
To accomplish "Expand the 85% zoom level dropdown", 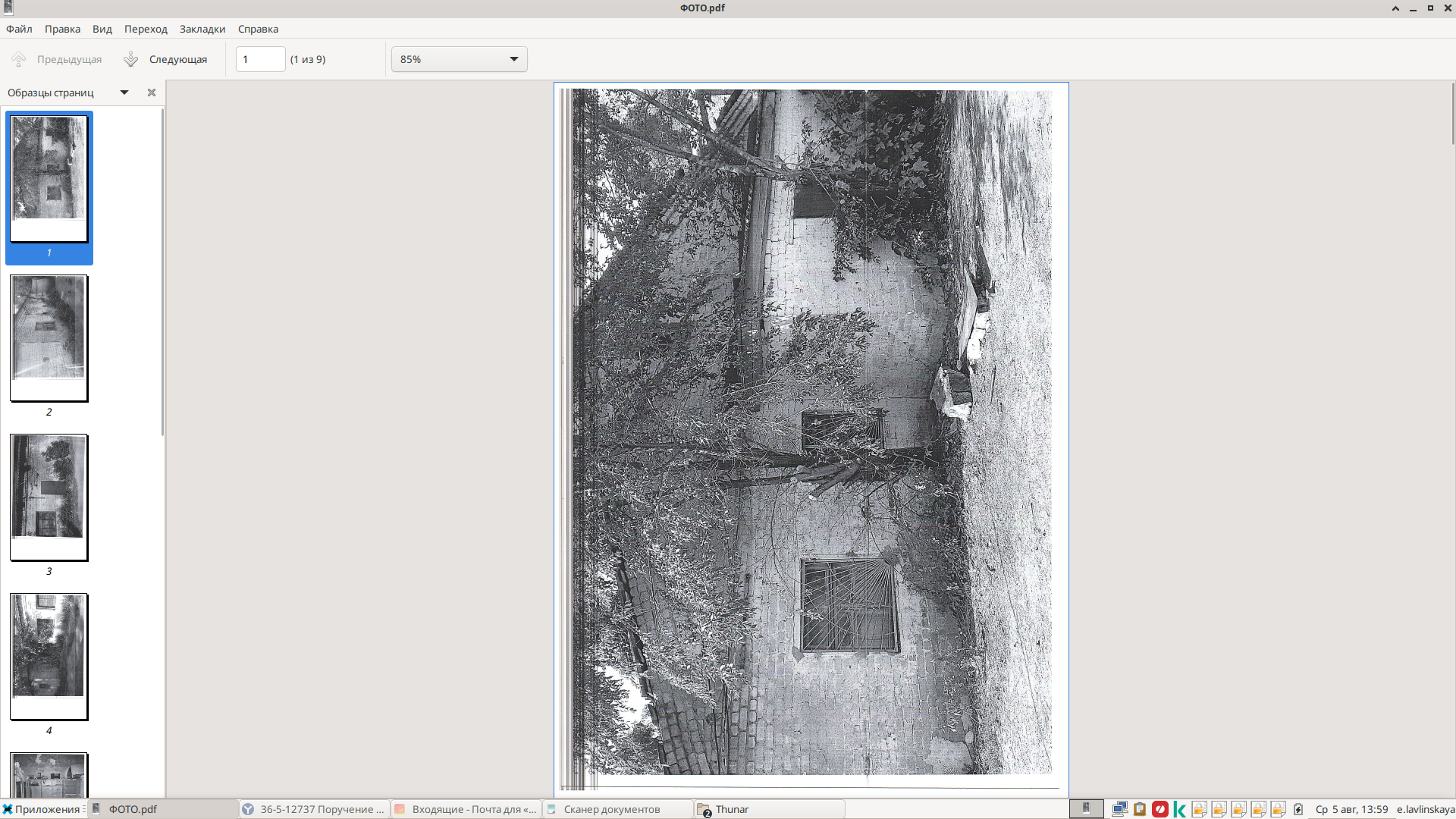I will (x=459, y=59).
